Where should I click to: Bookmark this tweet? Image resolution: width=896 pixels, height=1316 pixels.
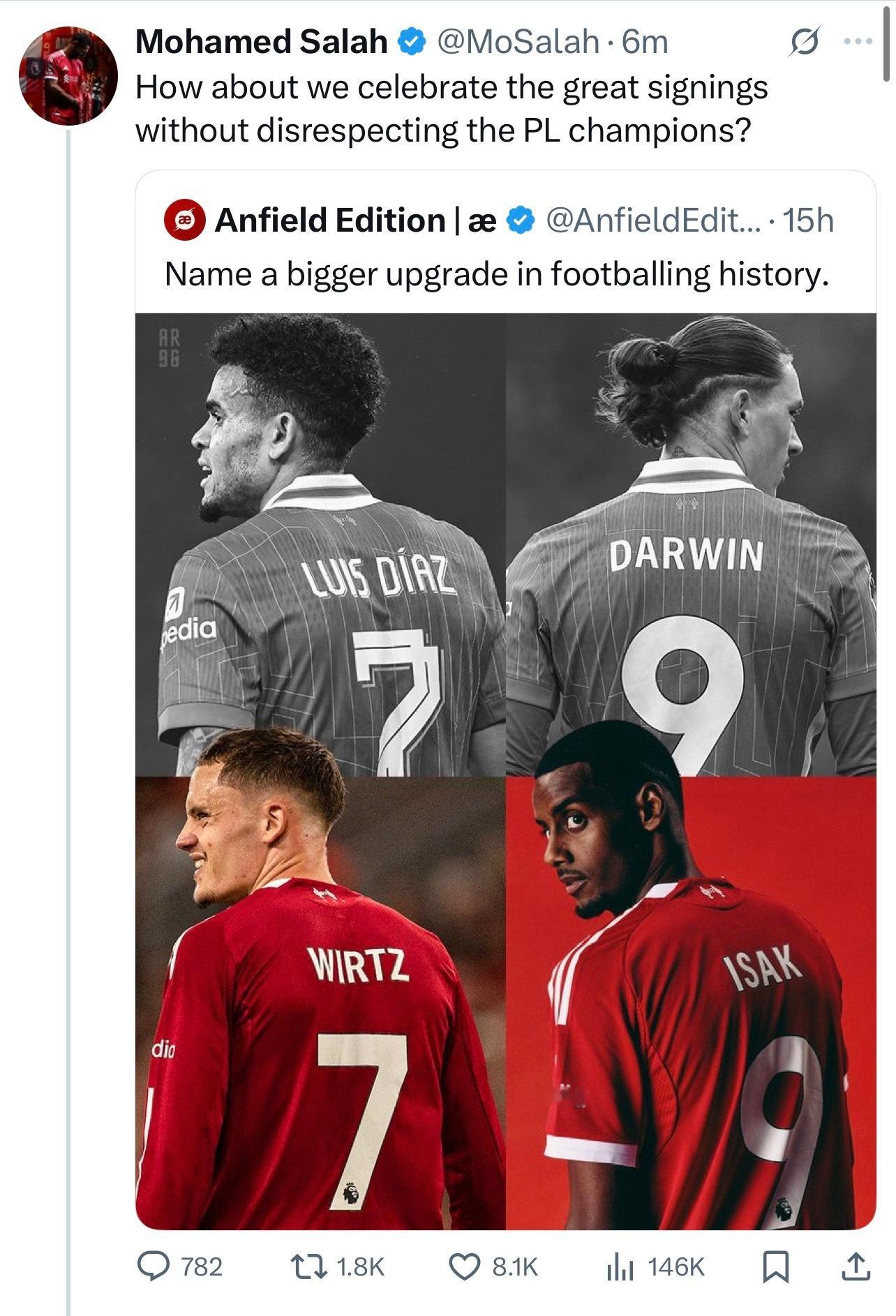(776, 1266)
